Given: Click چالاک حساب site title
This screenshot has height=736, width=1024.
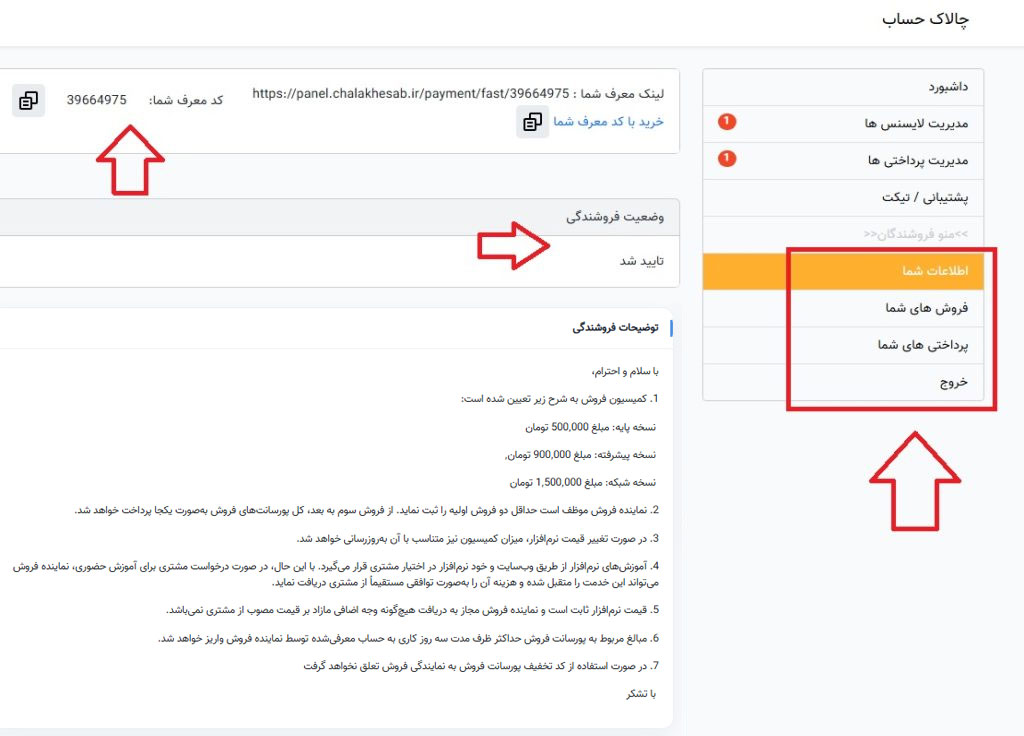Looking at the screenshot, I should pyautogui.click(x=925, y=20).
